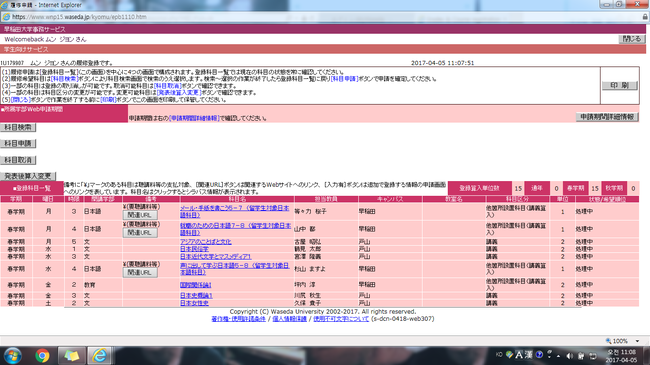Screen dimensions: 650x365
Task: Click the キャンパス column header
Action: pyautogui.click(x=390, y=199)
